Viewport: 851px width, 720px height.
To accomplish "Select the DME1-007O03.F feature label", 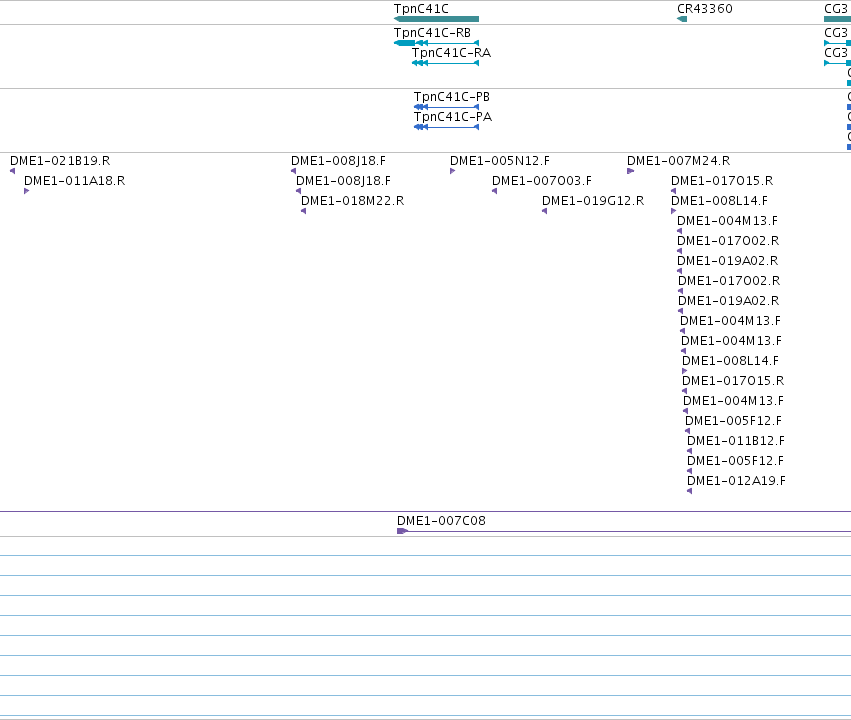I will pyautogui.click(x=542, y=181).
